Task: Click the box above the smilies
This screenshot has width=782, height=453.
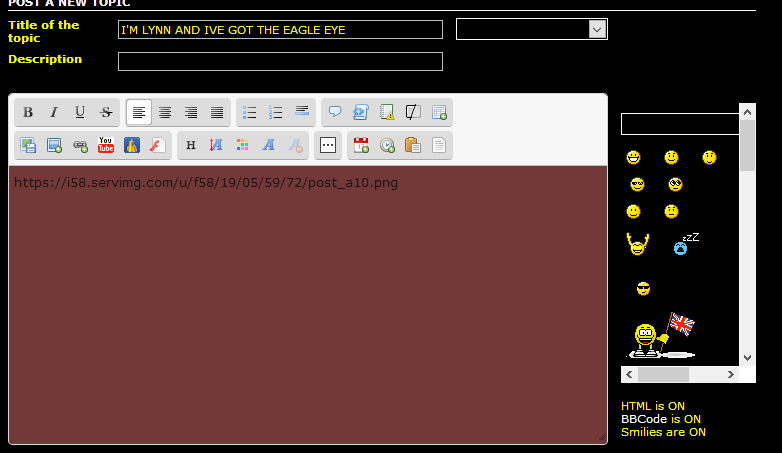Action: pyautogui.click(x=680, y=124)
